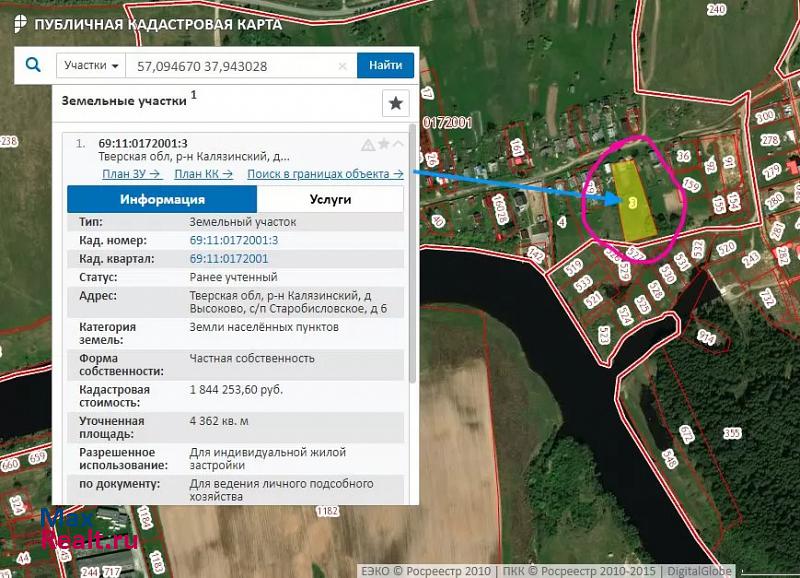Click cadastral number link 69:11:0172001:3 in table
The height and width of the screenshot is (578, 800).
tap(234, 241)
